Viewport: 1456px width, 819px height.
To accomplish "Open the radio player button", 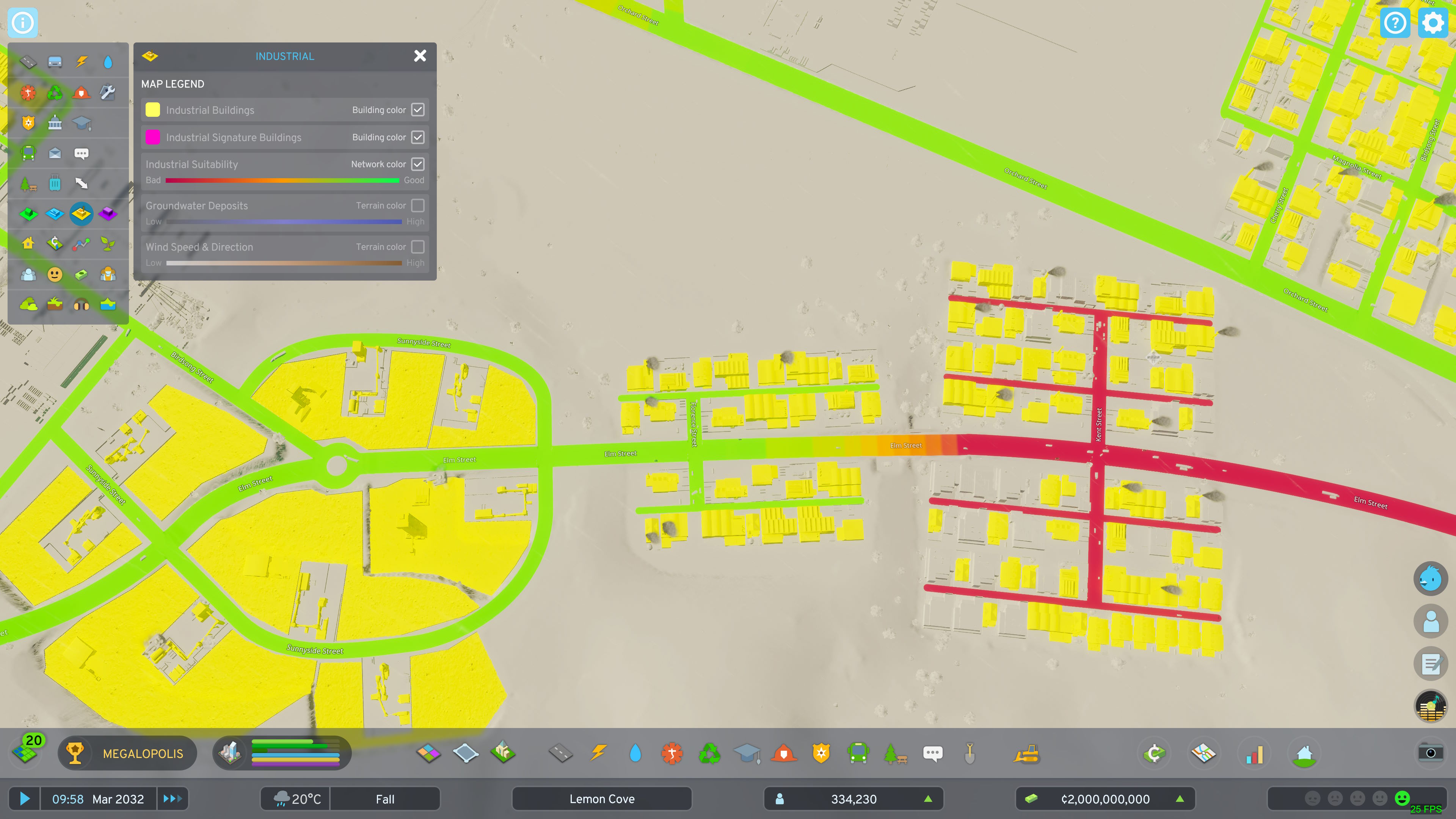I will pos(1430,706).
